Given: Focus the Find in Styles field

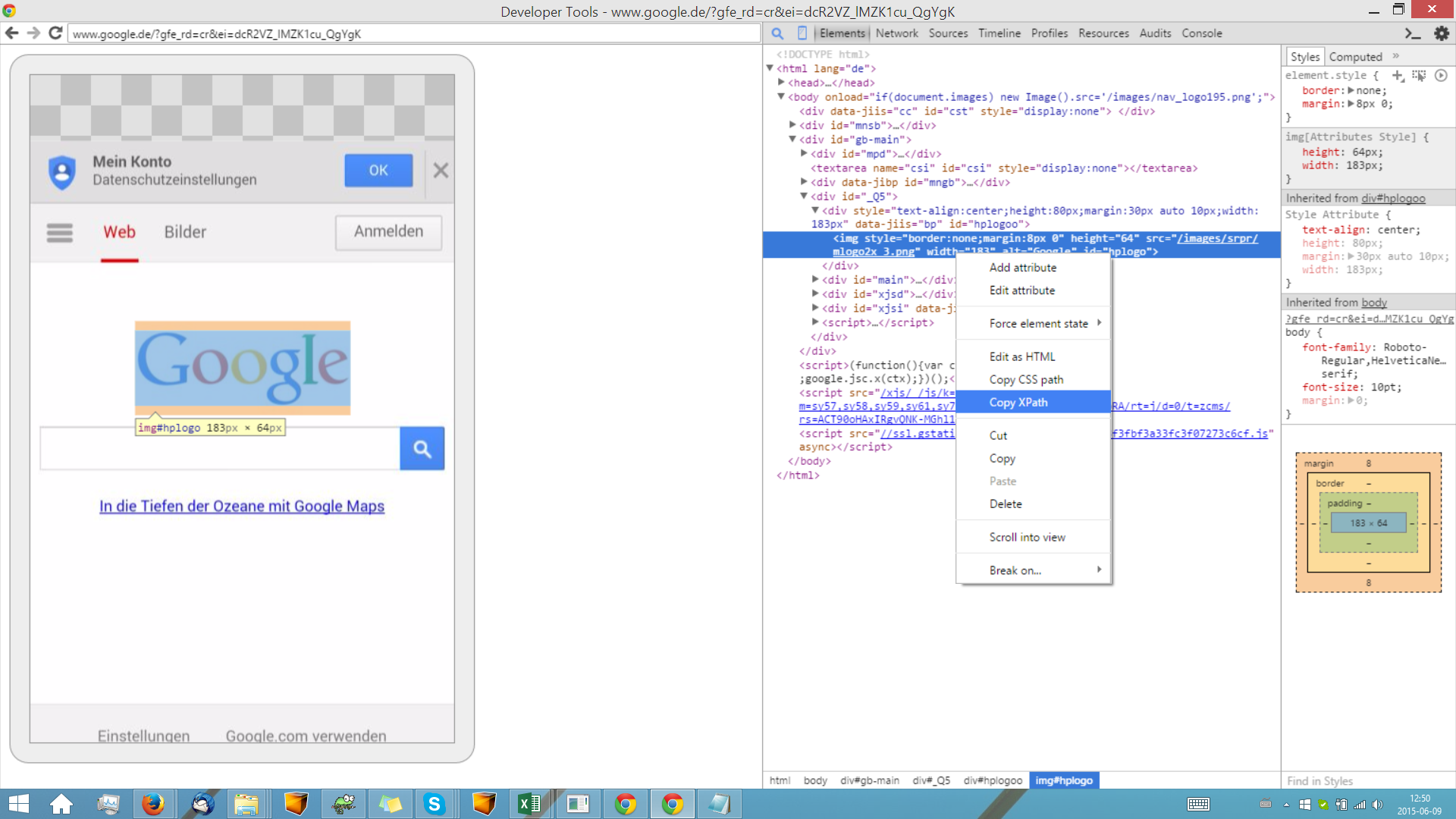Looking at the screenshot, I should click(1368, 781).
